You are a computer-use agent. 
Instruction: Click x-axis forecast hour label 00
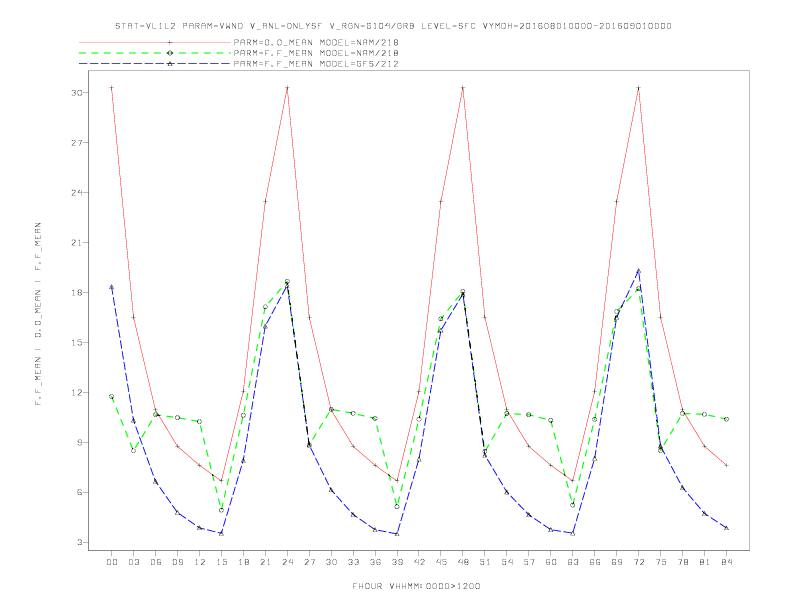click(112, 562)
